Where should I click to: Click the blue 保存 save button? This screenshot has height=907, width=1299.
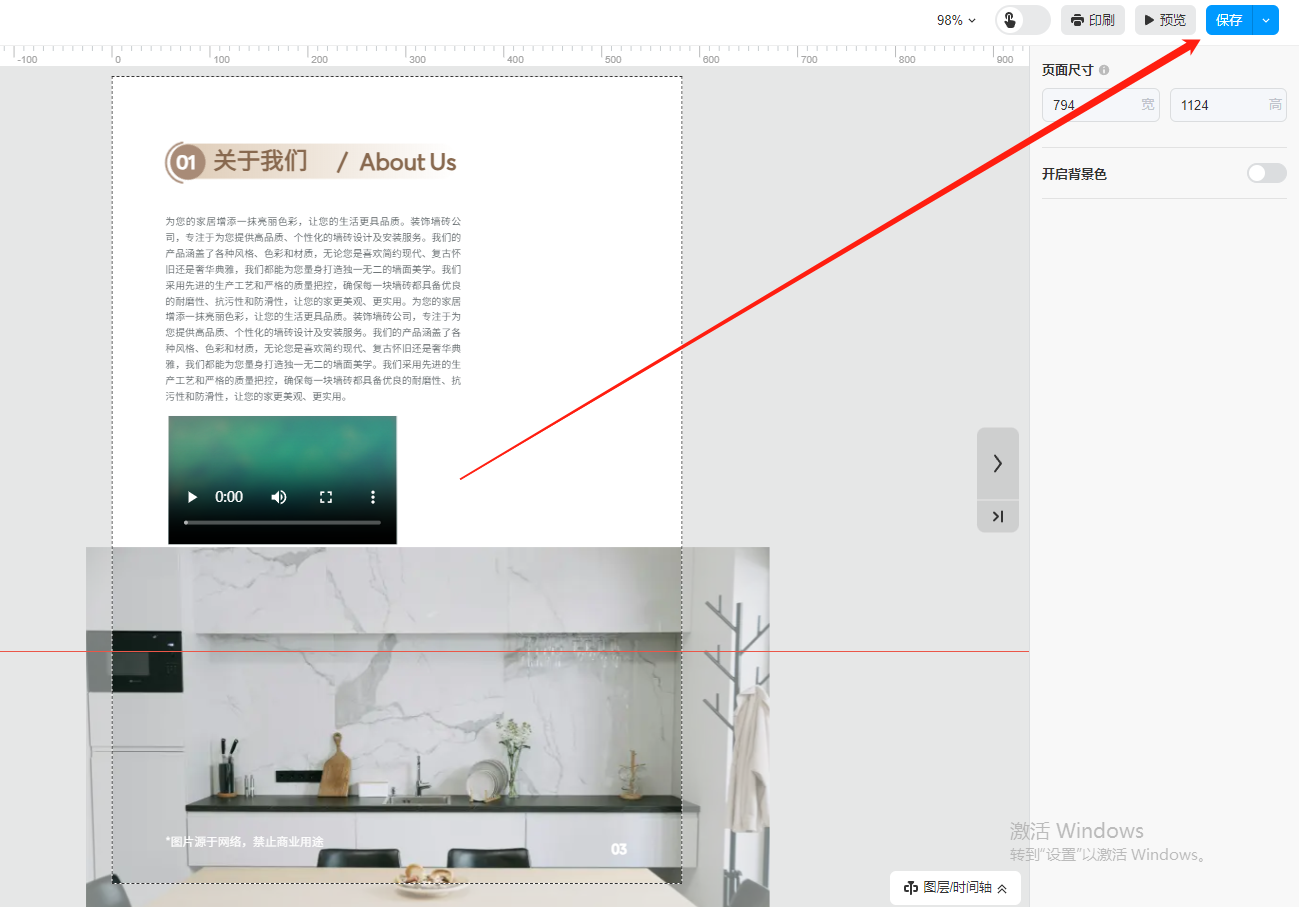[x=1229, y=20]
